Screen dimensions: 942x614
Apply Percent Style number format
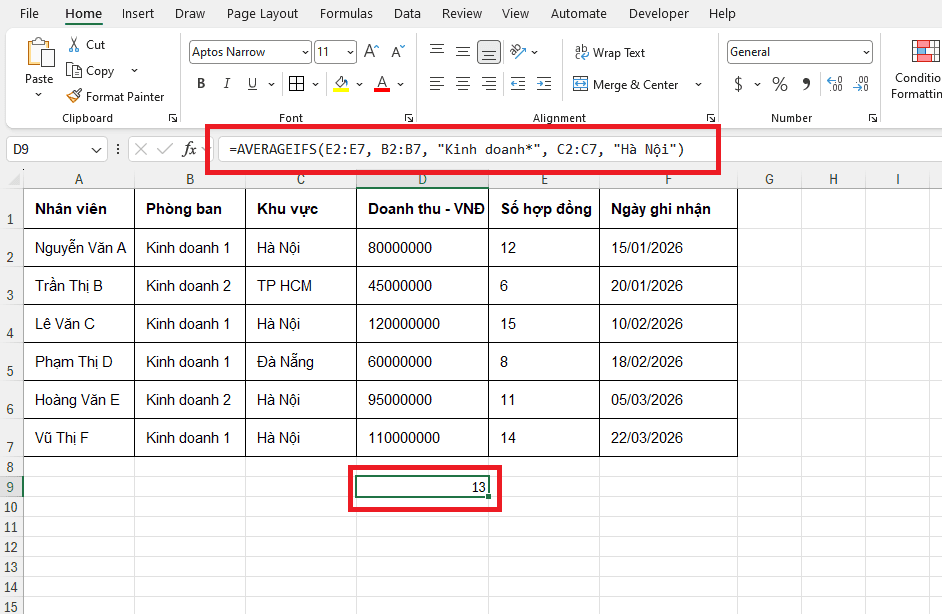780,84
